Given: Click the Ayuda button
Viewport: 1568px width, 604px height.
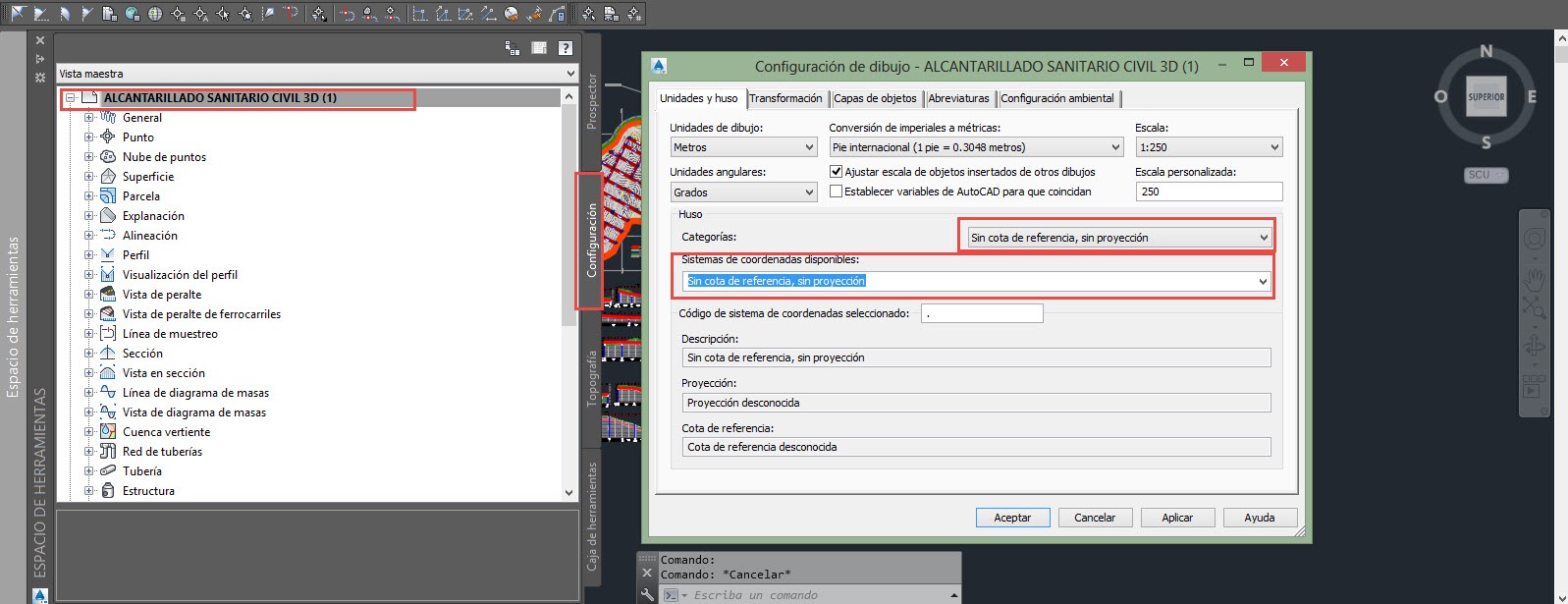Looking at the screenshot, I should tap(1260, 518).
